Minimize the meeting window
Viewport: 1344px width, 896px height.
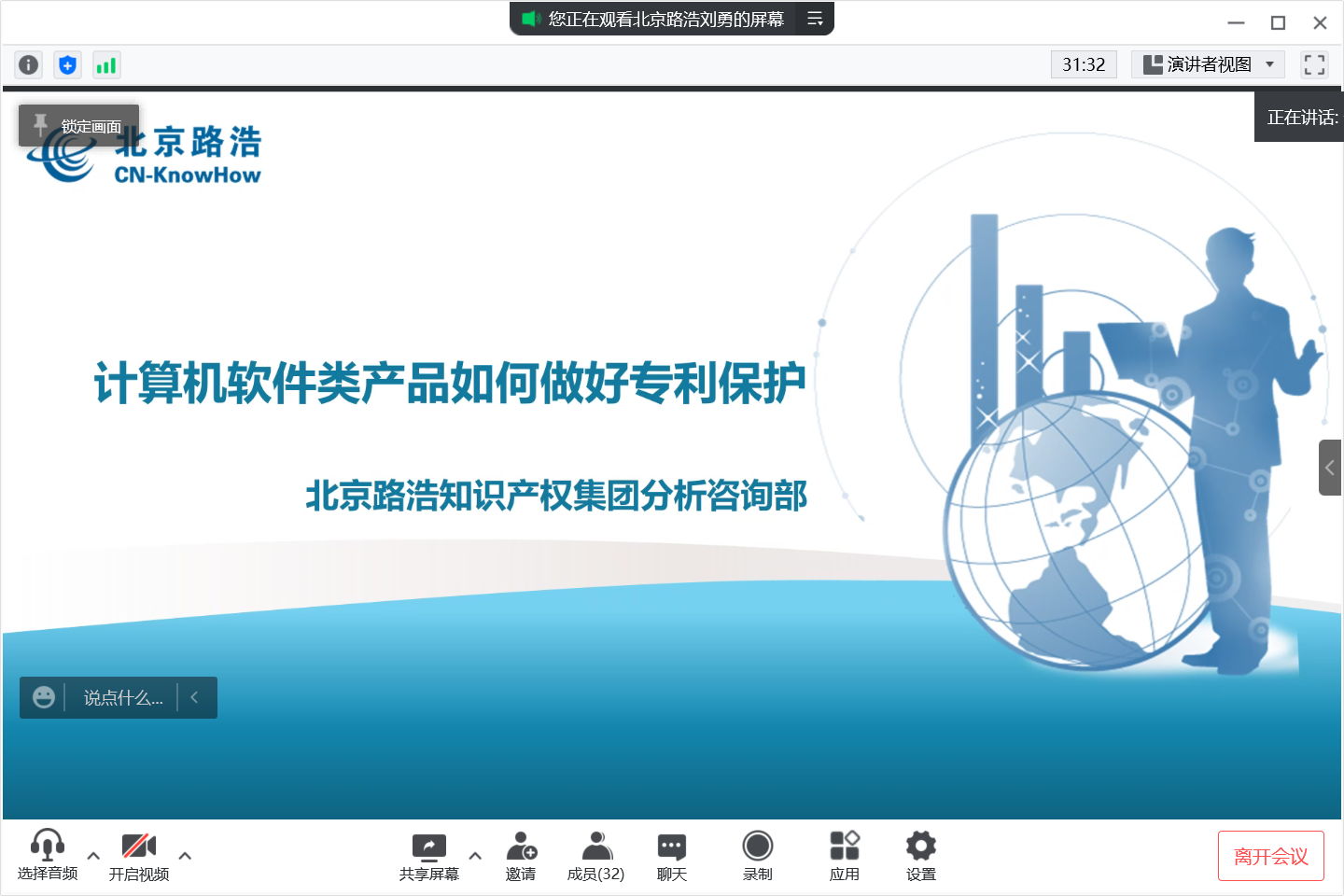(1236, 22)
